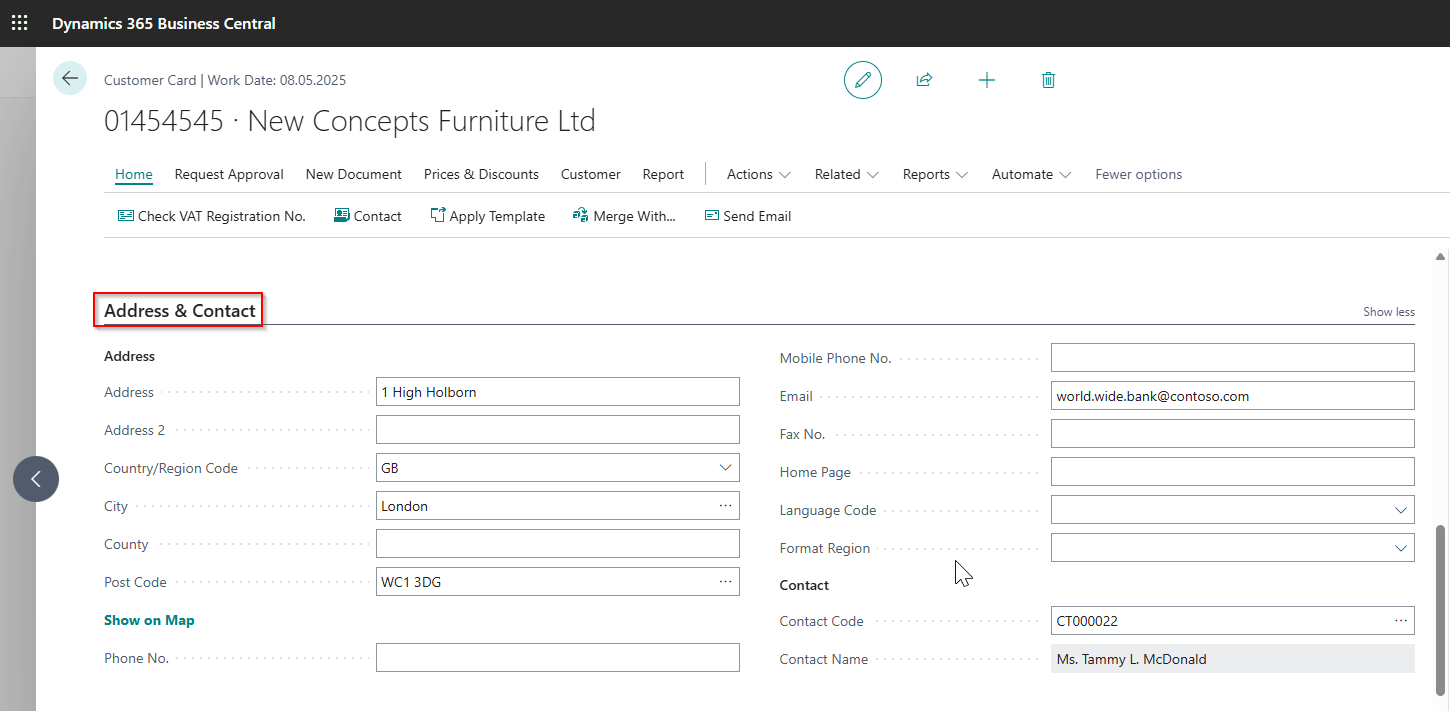
Task: Click the Address 2 field
Action: 558,430
